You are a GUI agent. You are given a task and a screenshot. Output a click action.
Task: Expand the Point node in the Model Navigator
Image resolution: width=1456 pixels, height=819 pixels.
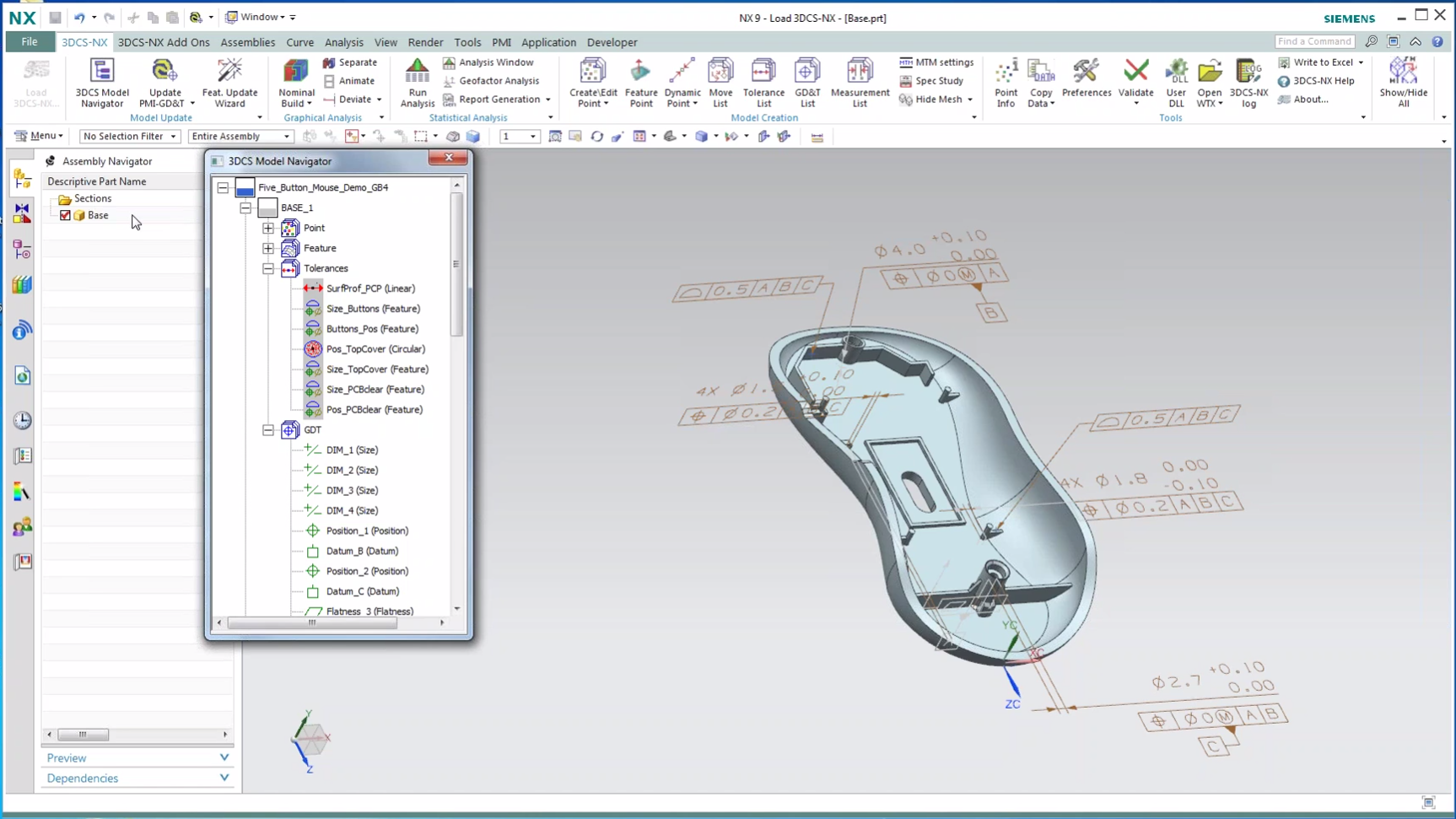coord(267,228)
